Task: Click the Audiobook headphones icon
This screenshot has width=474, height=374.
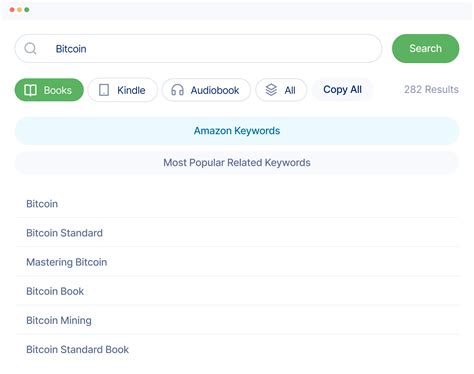Action: click(x=177, y=90)
